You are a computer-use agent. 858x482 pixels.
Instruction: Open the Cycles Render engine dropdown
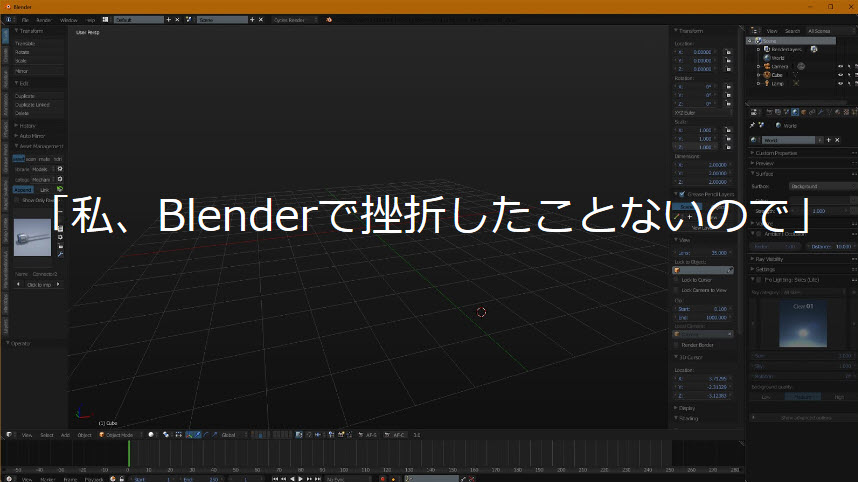click(294, 20)
